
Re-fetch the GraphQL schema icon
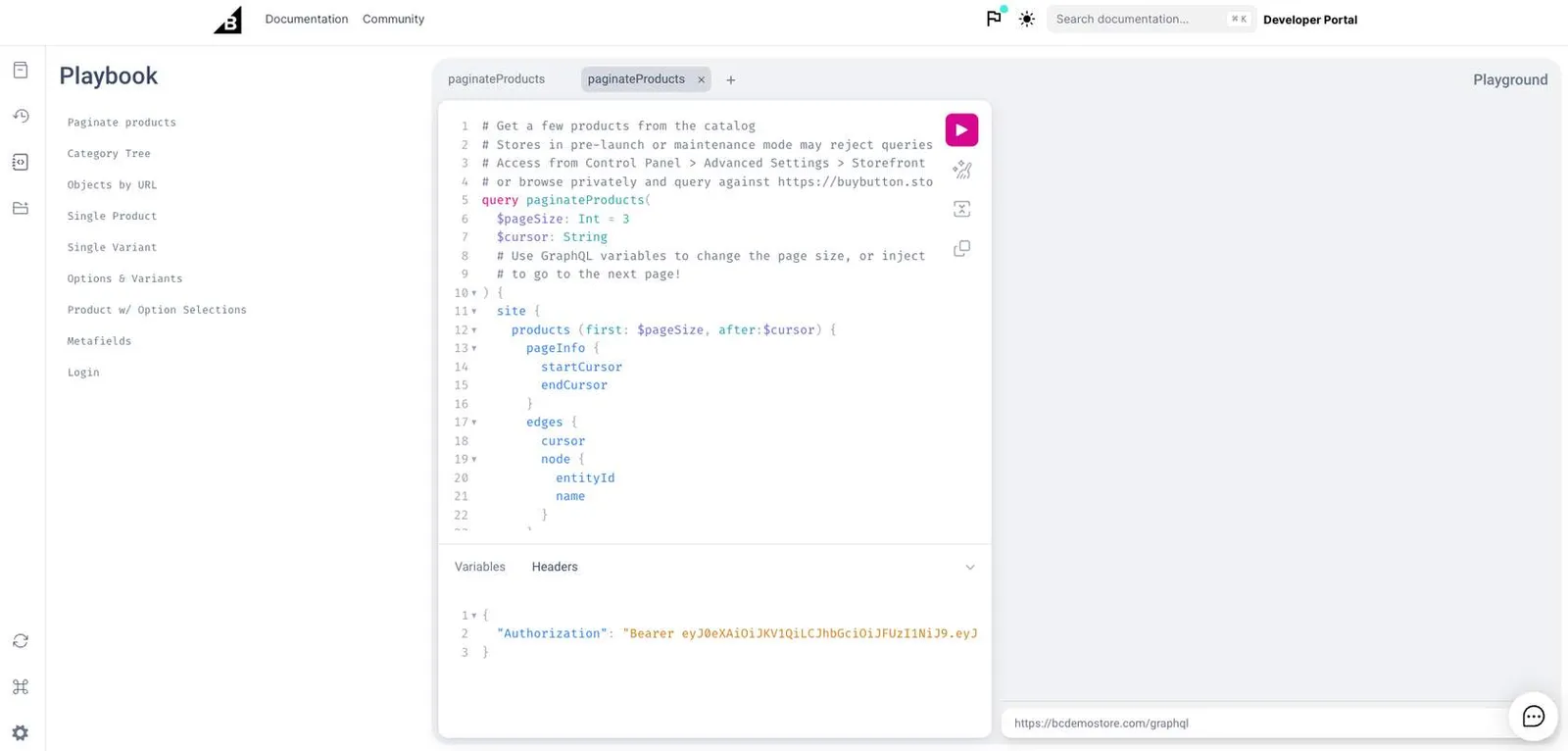click(x=21, y=641)
